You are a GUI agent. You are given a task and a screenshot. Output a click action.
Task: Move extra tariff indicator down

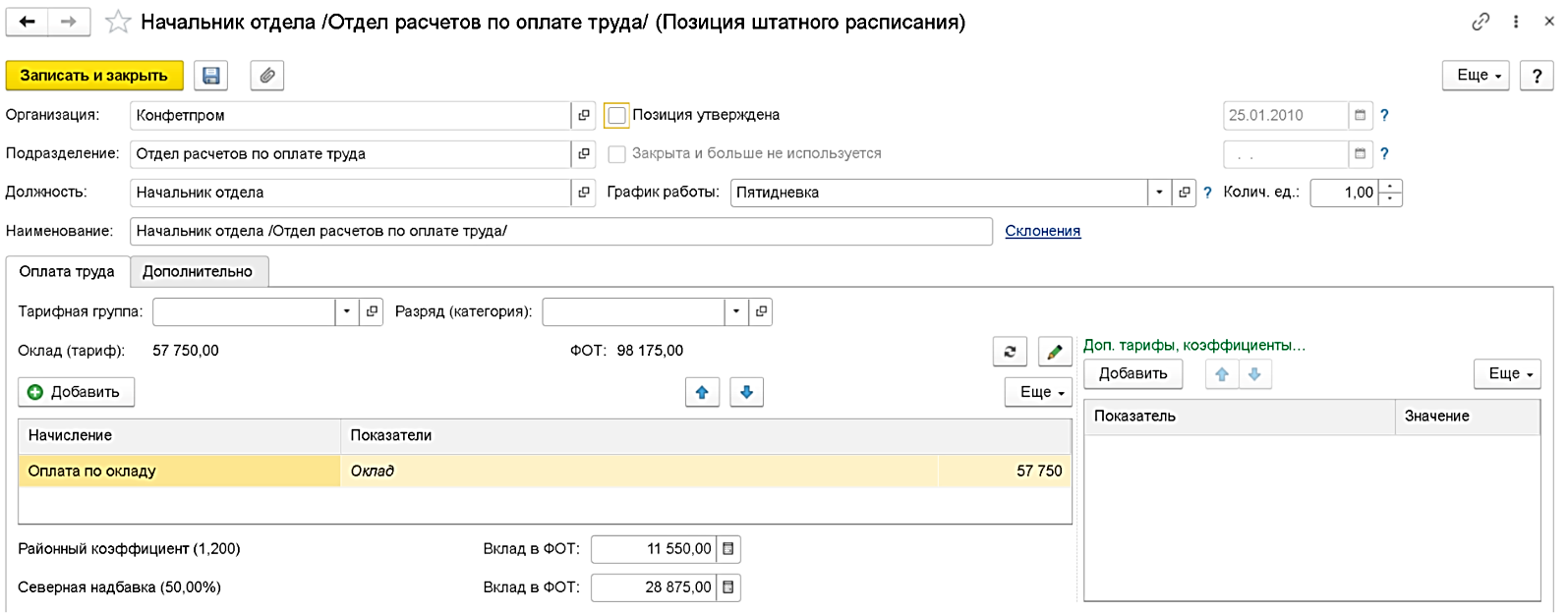point(1254,374)
